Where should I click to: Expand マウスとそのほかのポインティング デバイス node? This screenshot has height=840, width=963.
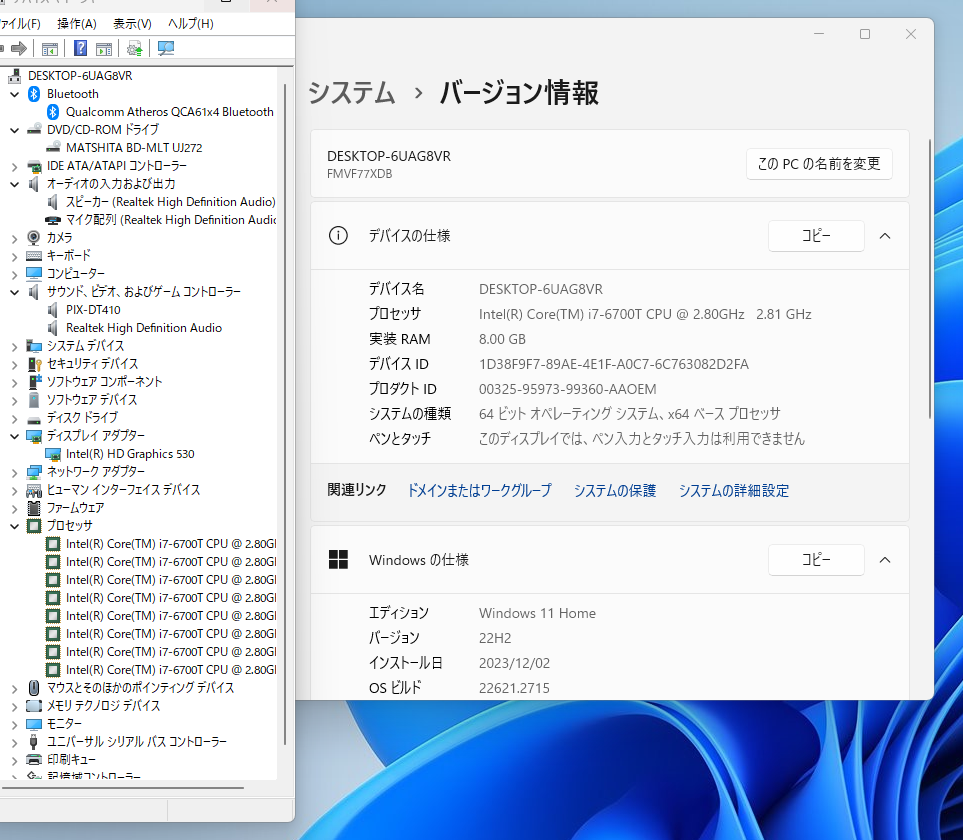point(15,688)
